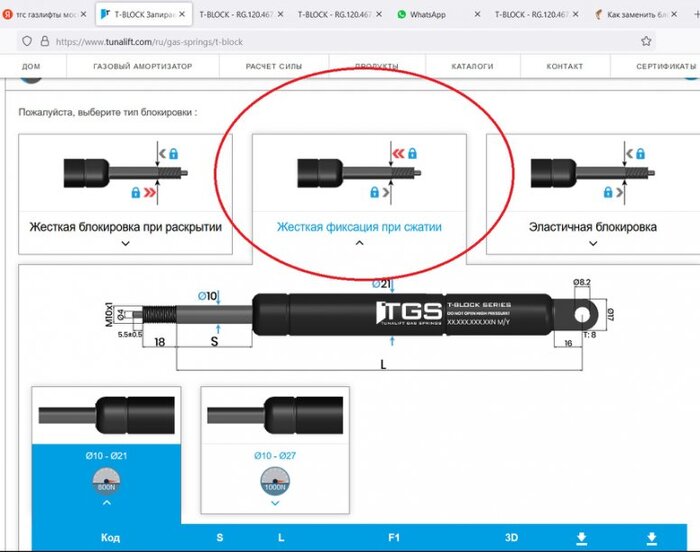The image size is (700, 552).
Task: Open СЕРТИФИКАТЫ menu item
Action: [666, 67]
